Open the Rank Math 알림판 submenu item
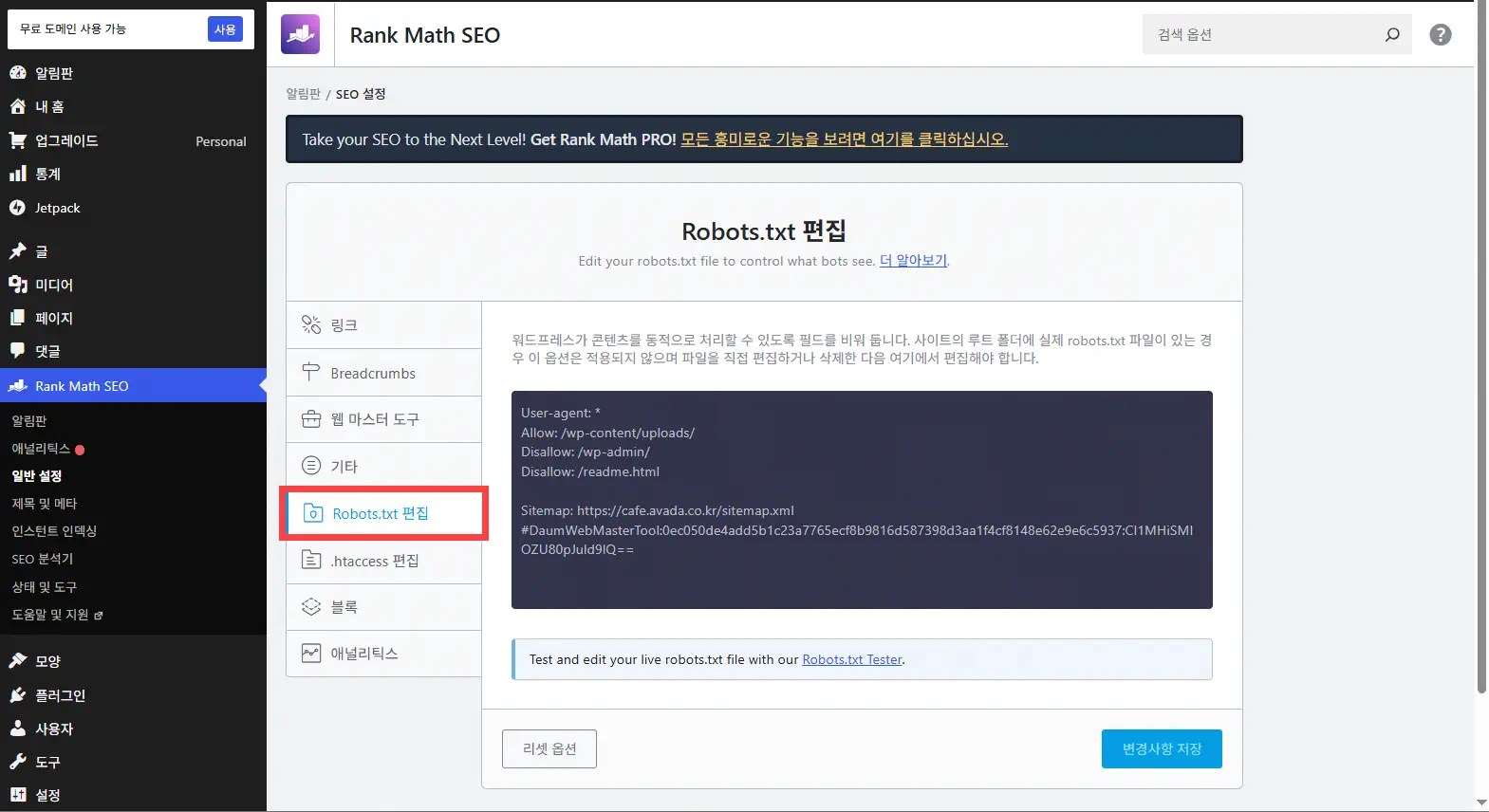Screen dimensions: 1489x812 click(x=29, y=421)
